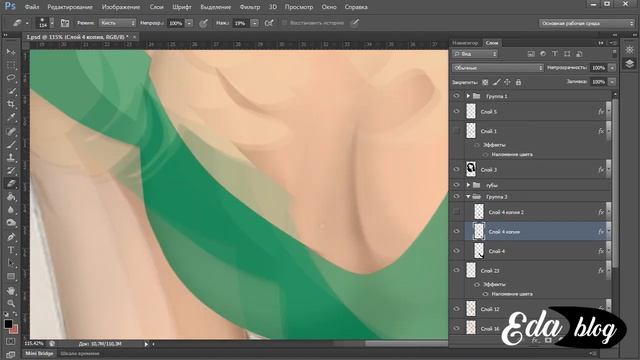The image size is (640, 360).
Task: Select the Rectangle shape tool
Action: tap(11, 276)
